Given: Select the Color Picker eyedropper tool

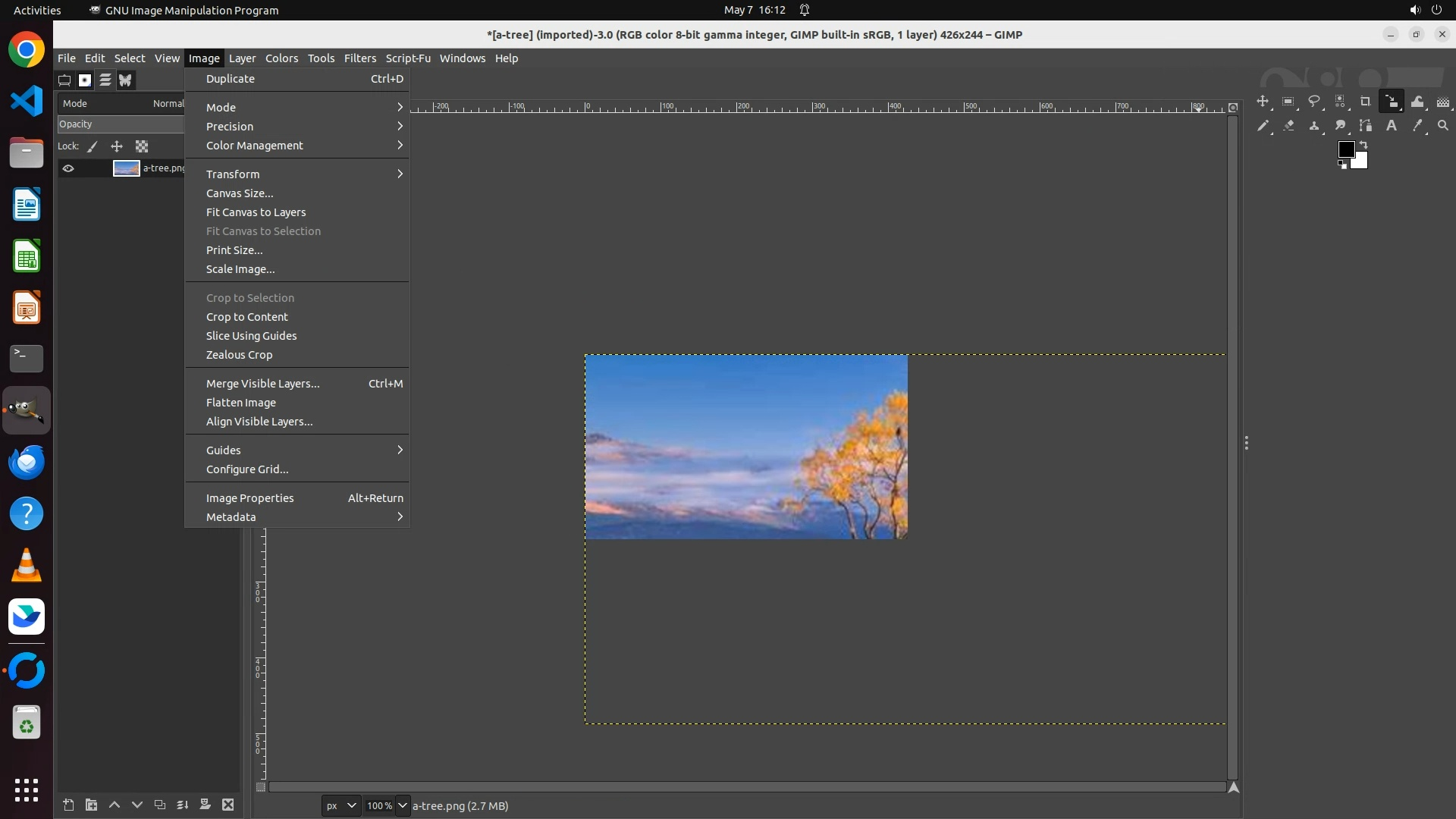Looking at the screenshot, I should (x=1417, y=126).
